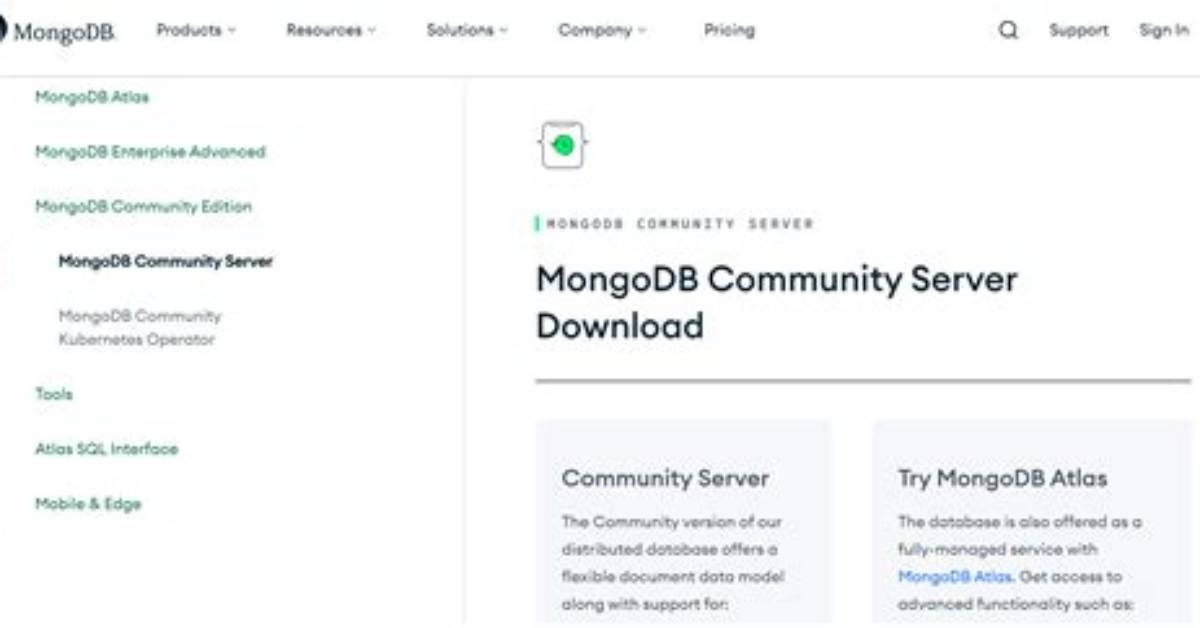
Task: Open MongoDB Community Kubernetes Operator item
Action: (x=140, y=327)
